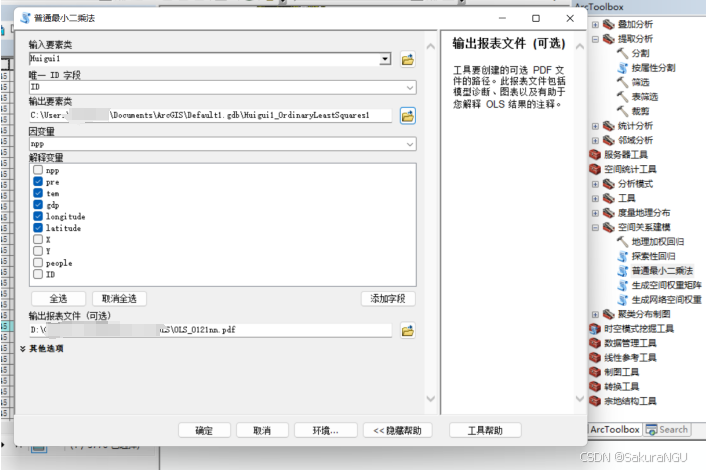Uncheck the tem explanatory variable
The width and height of the screenshot is (706, 470).
[x=38, y=193]
